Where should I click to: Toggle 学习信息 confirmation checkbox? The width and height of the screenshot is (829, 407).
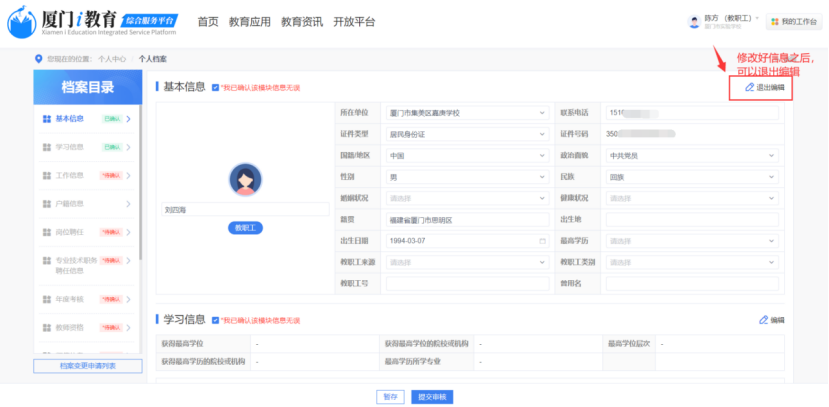(x=215, y=319)
